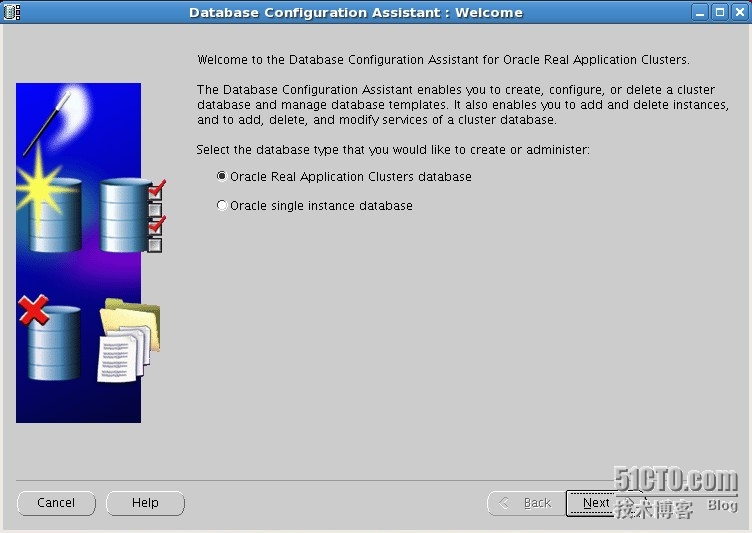The width and height of the screenshot is (752, 533).
Task: Click the wizard illustration side panel
Action: coord(89,253)
